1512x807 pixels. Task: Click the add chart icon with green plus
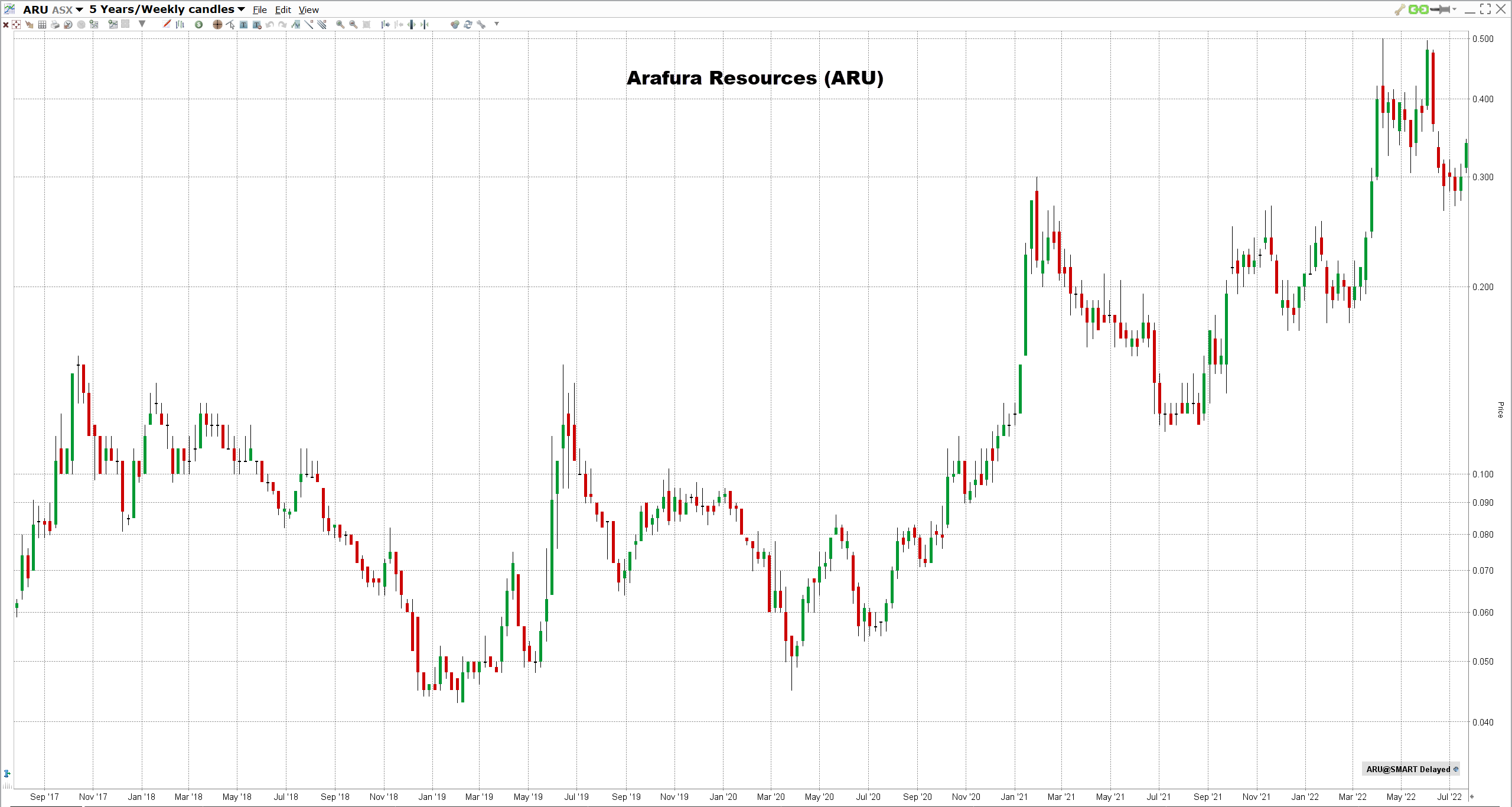coord(113,25)
